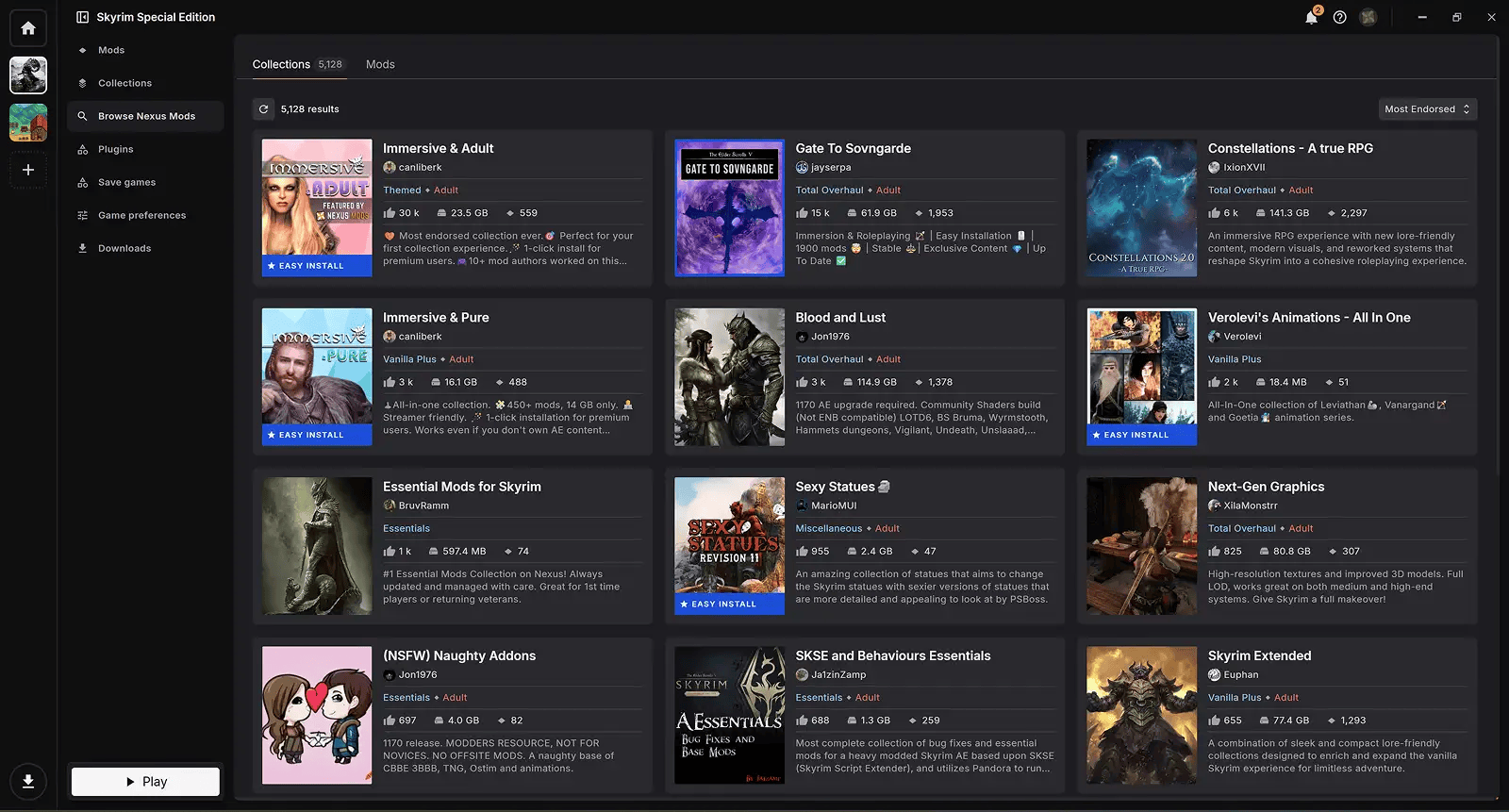Switch to the Collections tab
The width and height of the screenshot is (1509, 812).
(x=297, y=64)
